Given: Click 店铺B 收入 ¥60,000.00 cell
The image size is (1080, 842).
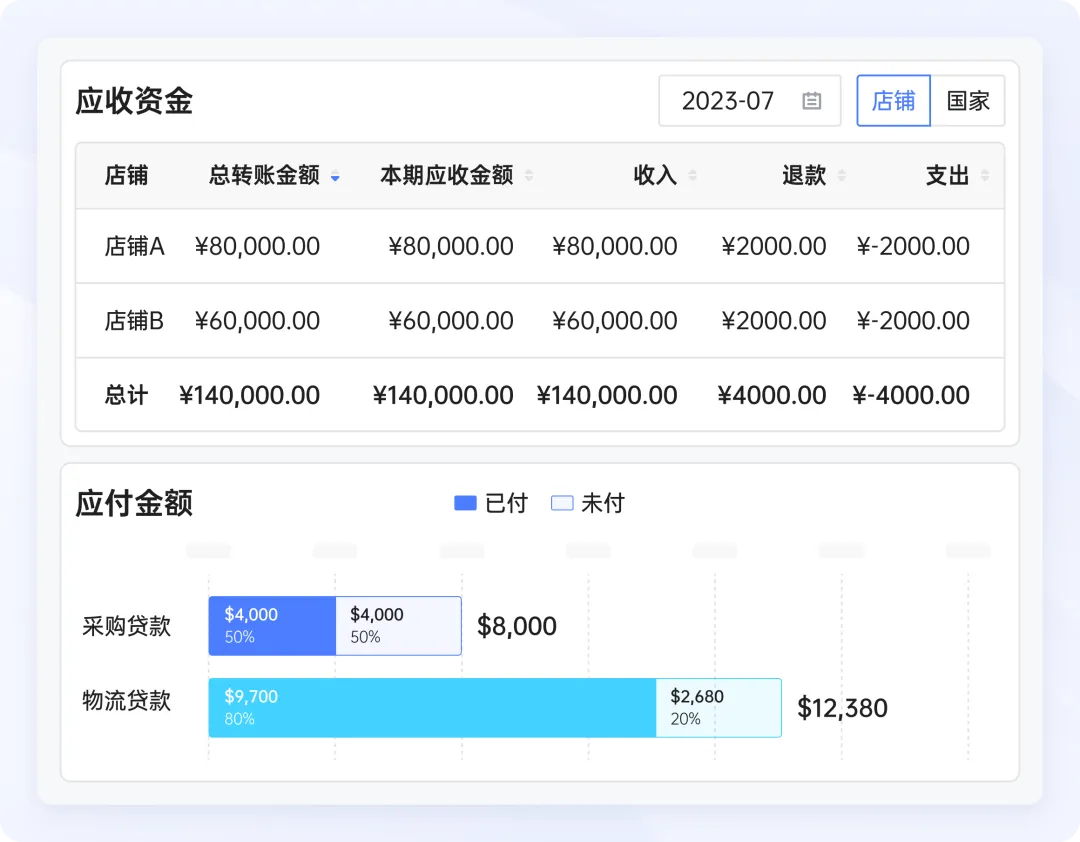Looking at the screenshot, I should (614, 320).
